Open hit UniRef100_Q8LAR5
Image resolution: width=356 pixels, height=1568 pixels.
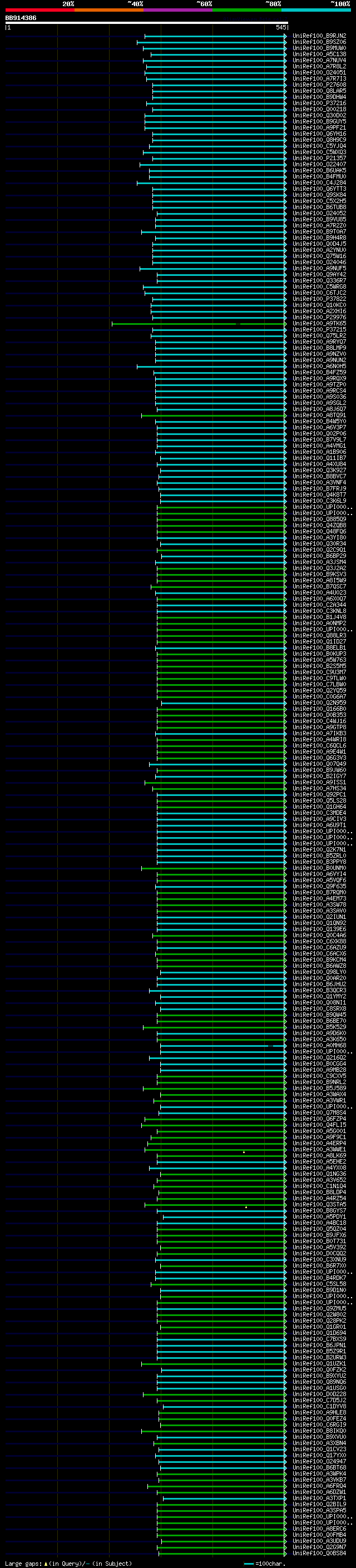(x=319, y=91)
